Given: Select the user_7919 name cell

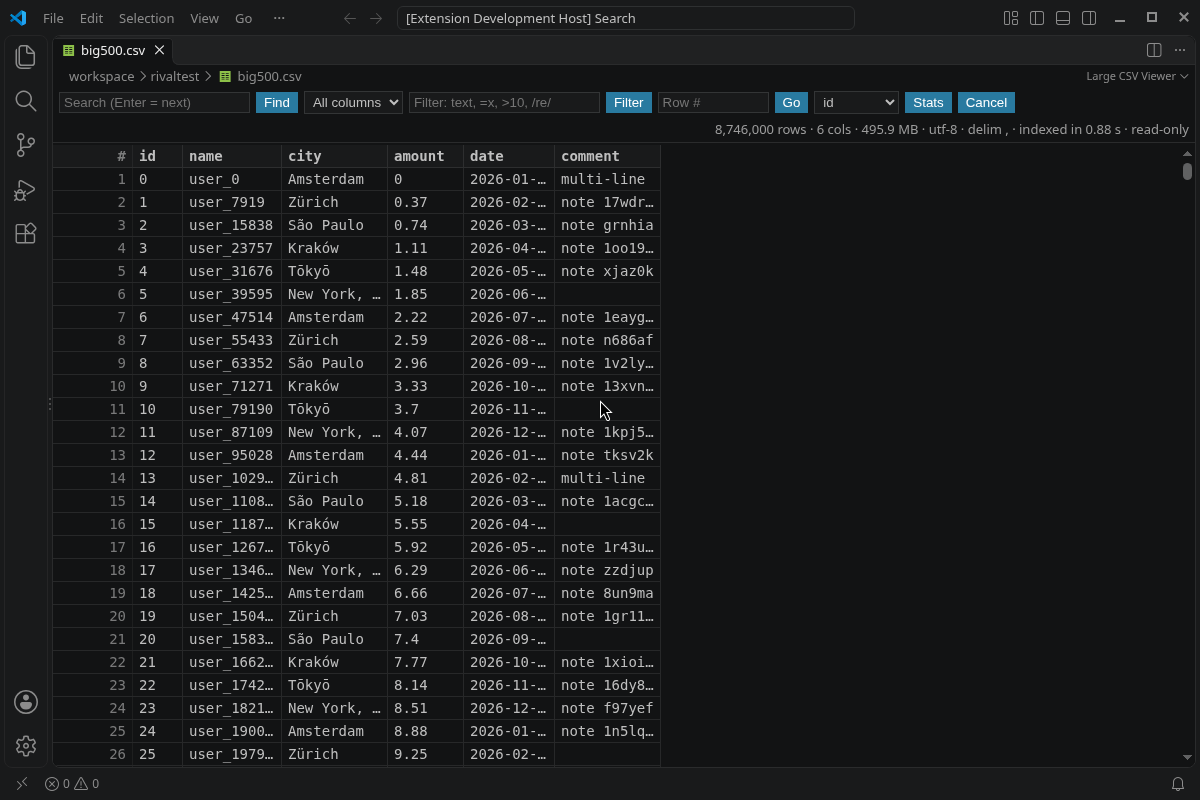Looking at the screenshot, I should coord(232,202).
